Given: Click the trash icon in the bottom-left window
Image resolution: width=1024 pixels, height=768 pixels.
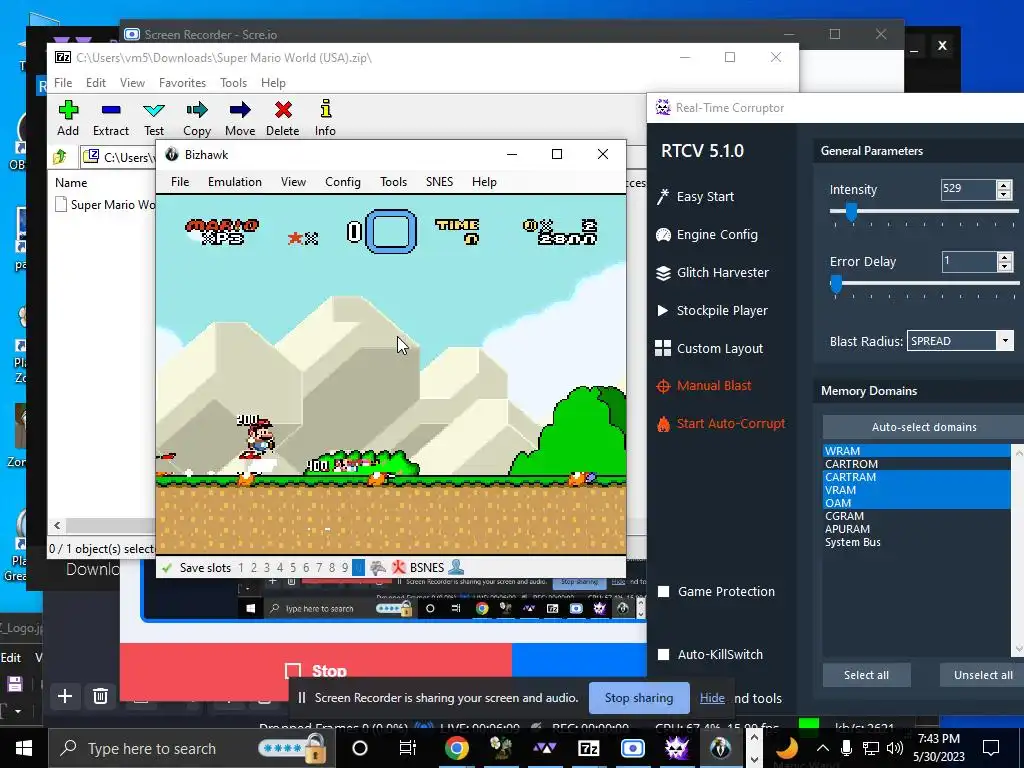Looking at the screenshot, I should coord(100,696).
